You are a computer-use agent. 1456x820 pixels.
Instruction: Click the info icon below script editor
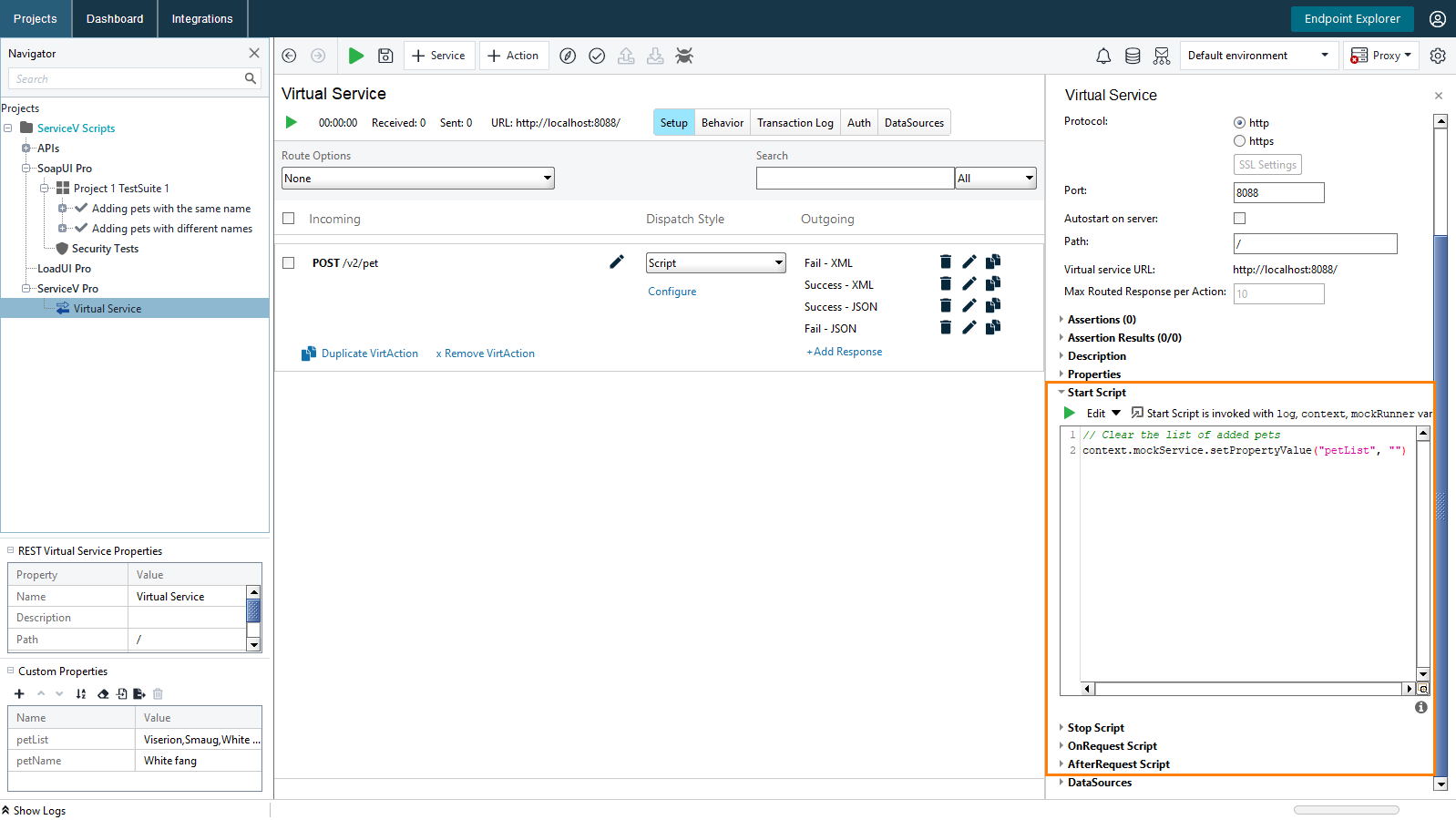pyautogui.click(x=1421, y=707)
